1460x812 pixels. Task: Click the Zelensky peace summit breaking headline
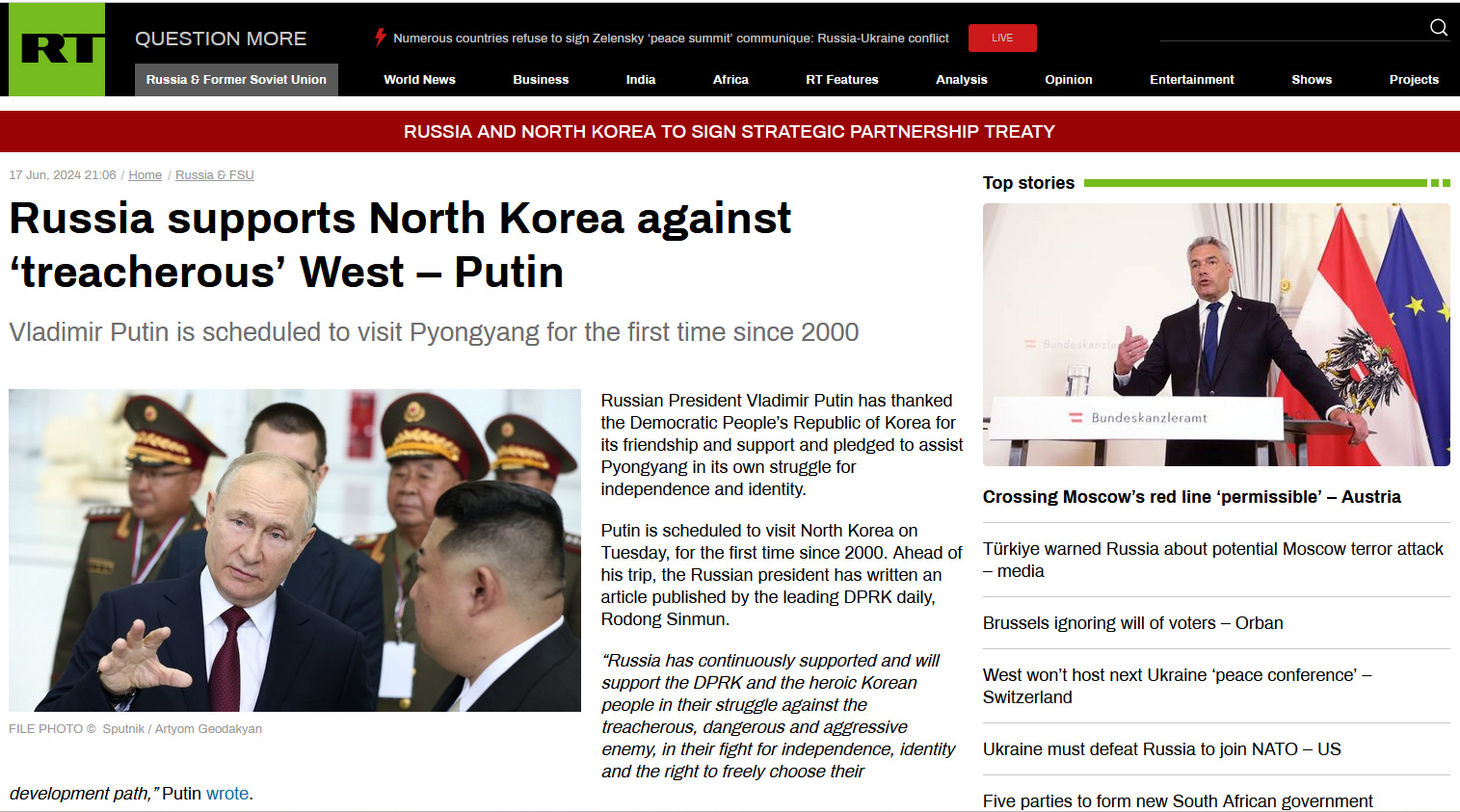671,39
